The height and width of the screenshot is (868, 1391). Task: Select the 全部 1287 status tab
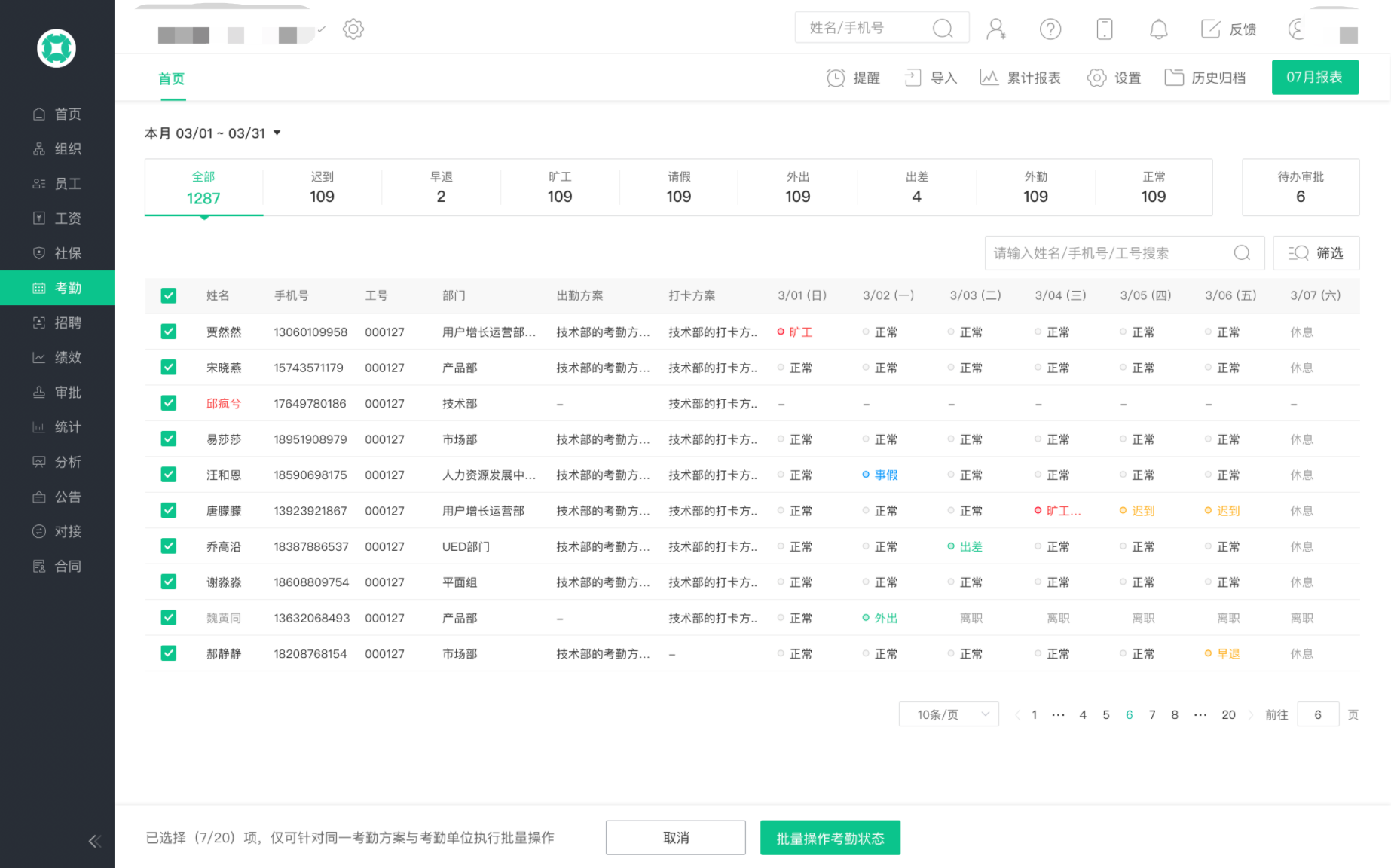pyautogui.click(x=203, y=188)
